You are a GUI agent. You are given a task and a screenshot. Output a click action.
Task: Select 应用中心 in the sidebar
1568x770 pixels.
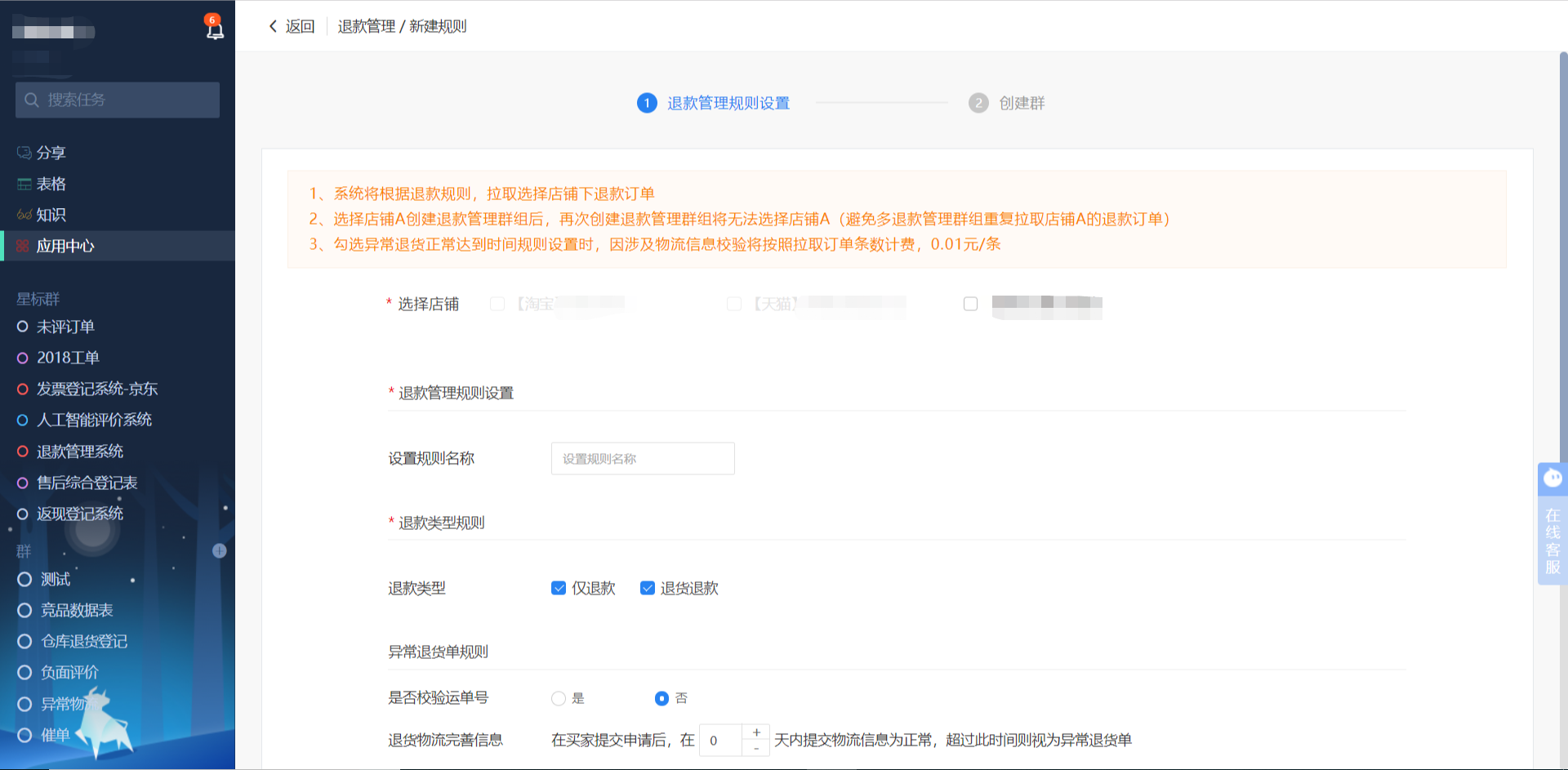click(65, 246)
